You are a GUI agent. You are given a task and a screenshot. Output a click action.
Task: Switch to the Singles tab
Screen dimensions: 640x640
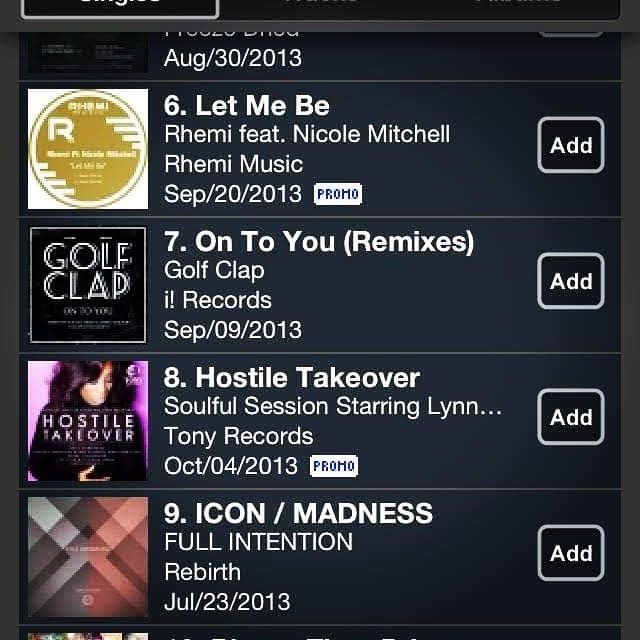point(120,6)
